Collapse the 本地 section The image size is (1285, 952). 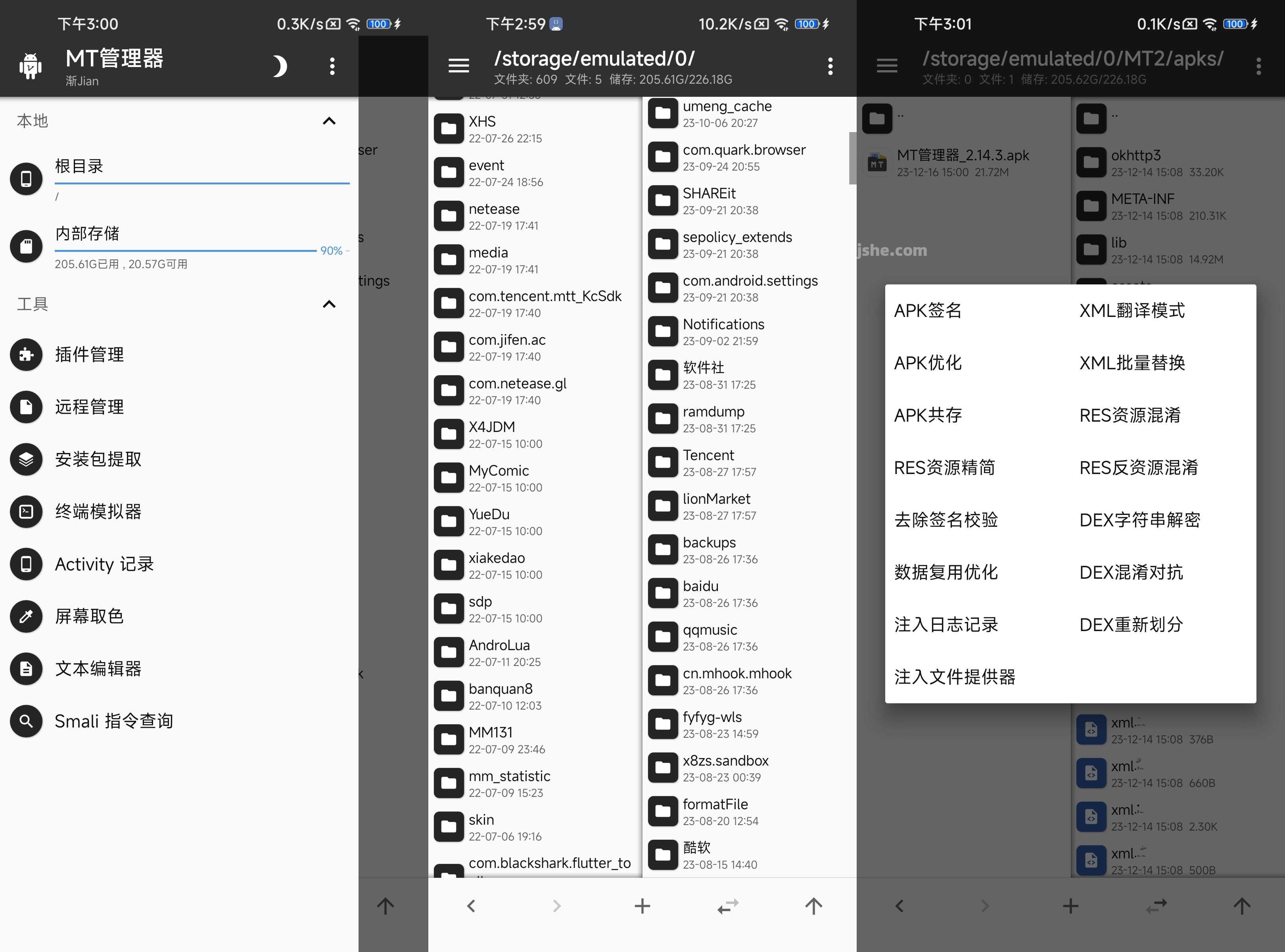[x=329, y=121]
